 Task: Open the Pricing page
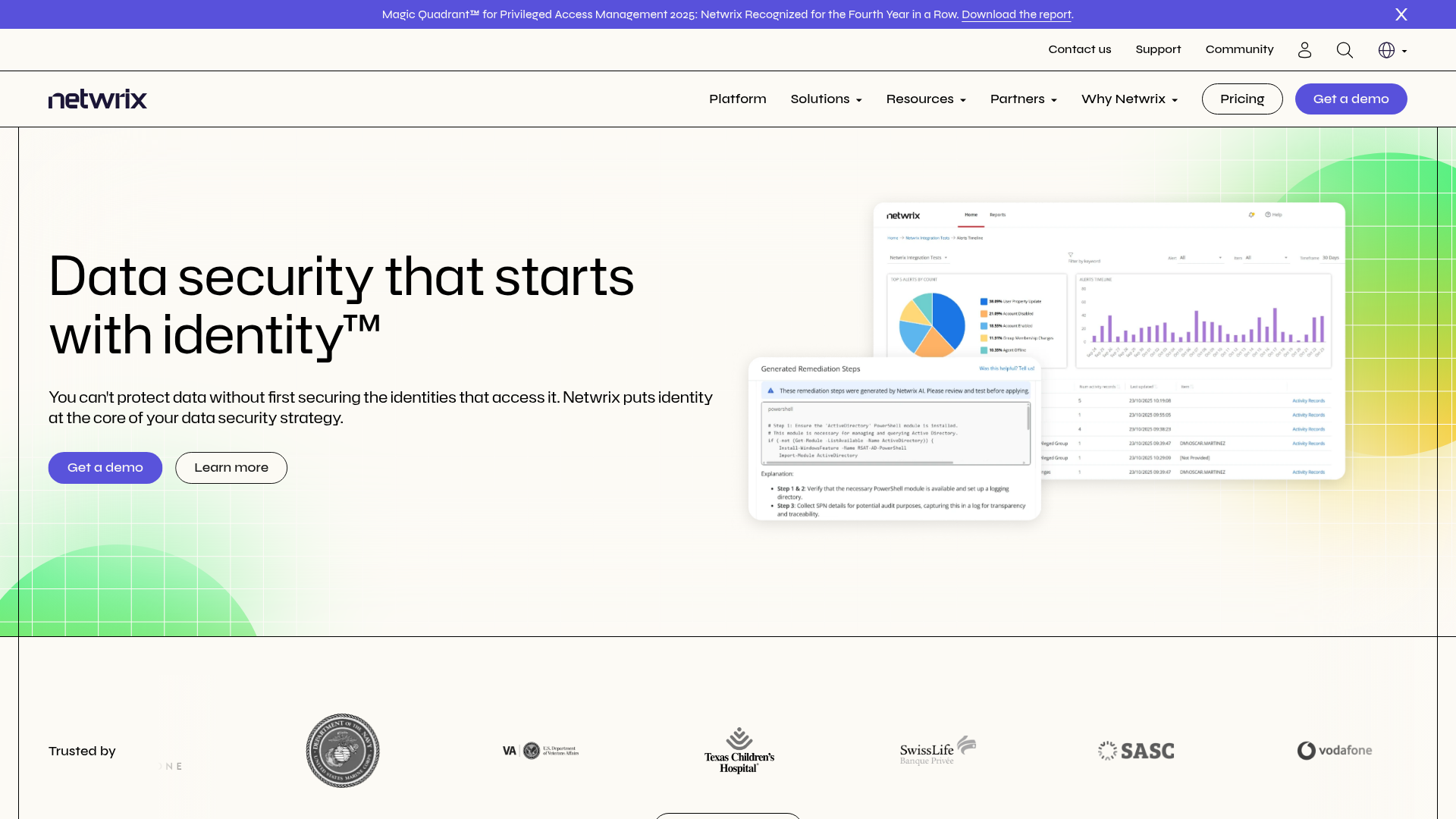pyautogui.click(x=1242, y=99)
